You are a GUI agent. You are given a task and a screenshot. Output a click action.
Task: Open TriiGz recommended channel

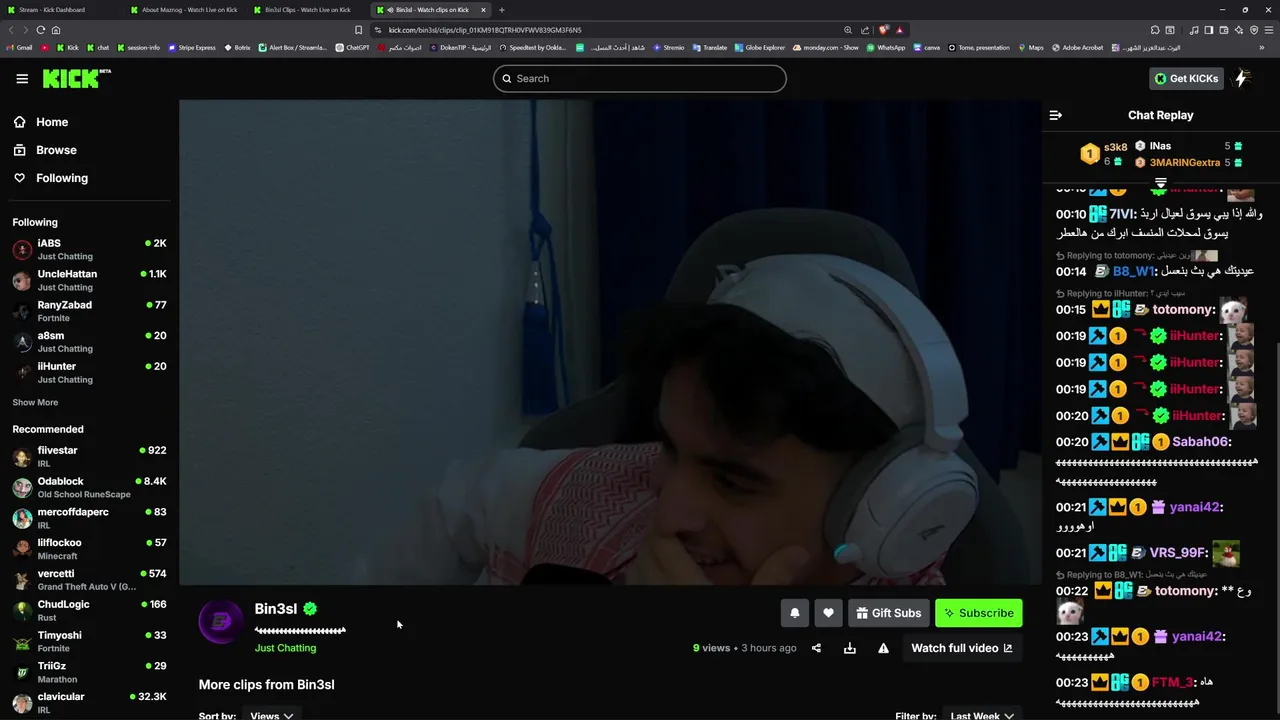[x=88, y=672]
